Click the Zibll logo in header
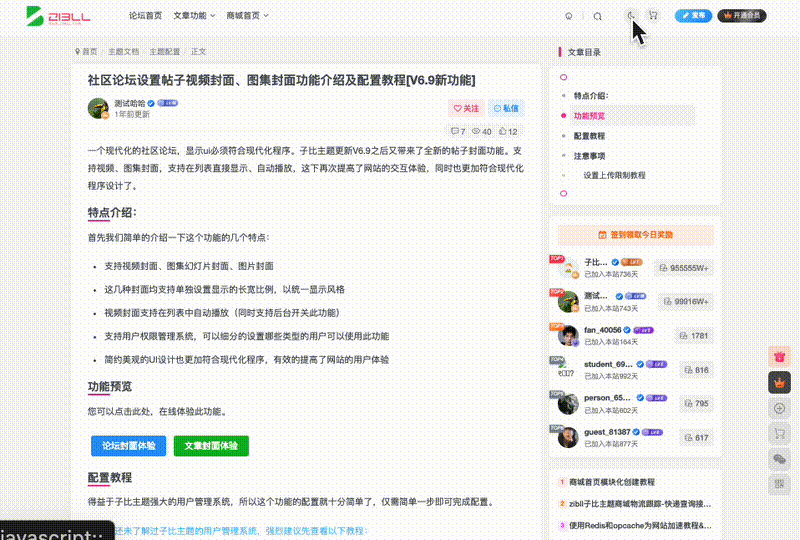This screenshot has width=800, height=540. [59, 16]
